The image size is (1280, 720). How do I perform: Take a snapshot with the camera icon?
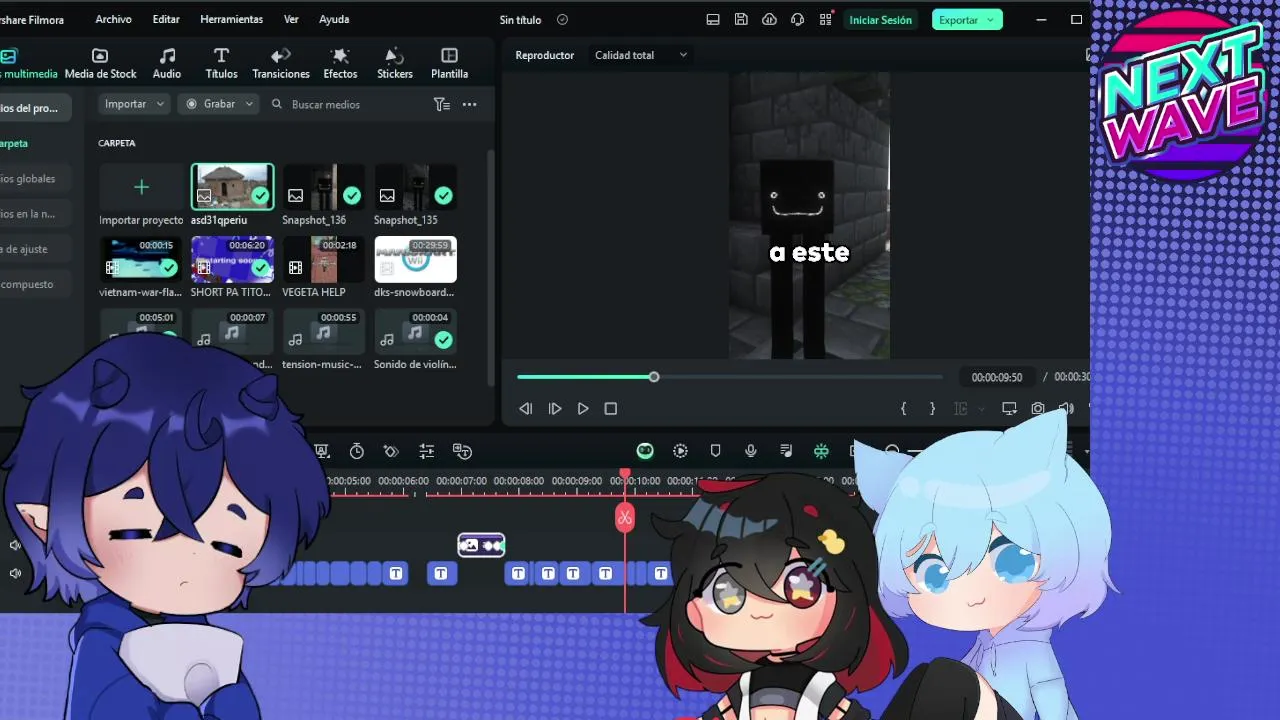tap(1038, 408)
